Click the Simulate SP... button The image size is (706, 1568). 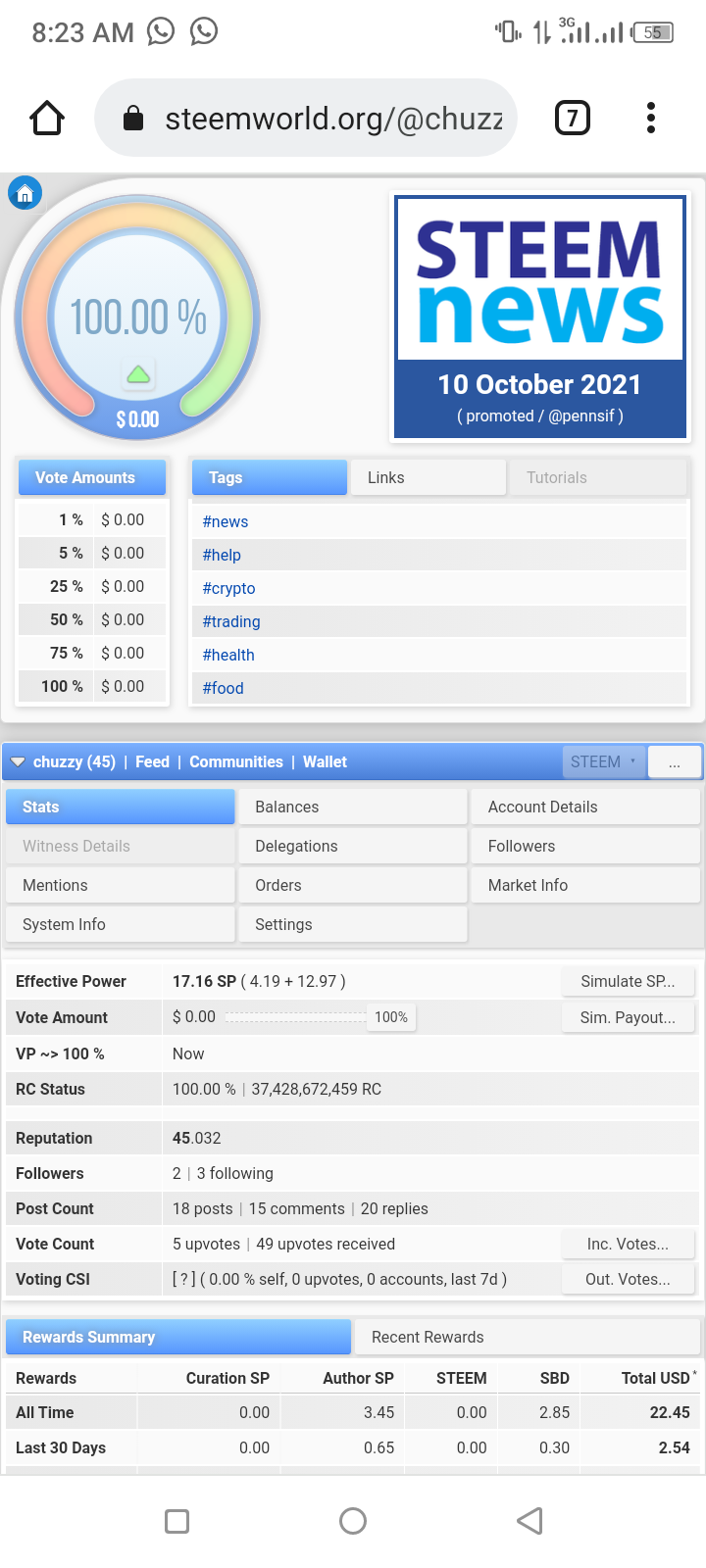(628, 981)
